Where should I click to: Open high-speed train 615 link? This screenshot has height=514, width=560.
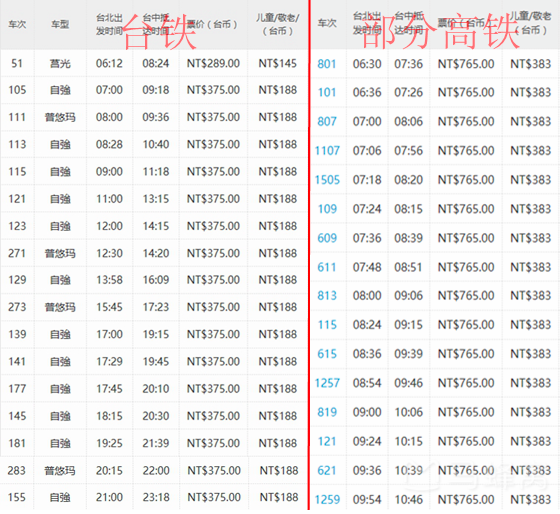[327, 354]
